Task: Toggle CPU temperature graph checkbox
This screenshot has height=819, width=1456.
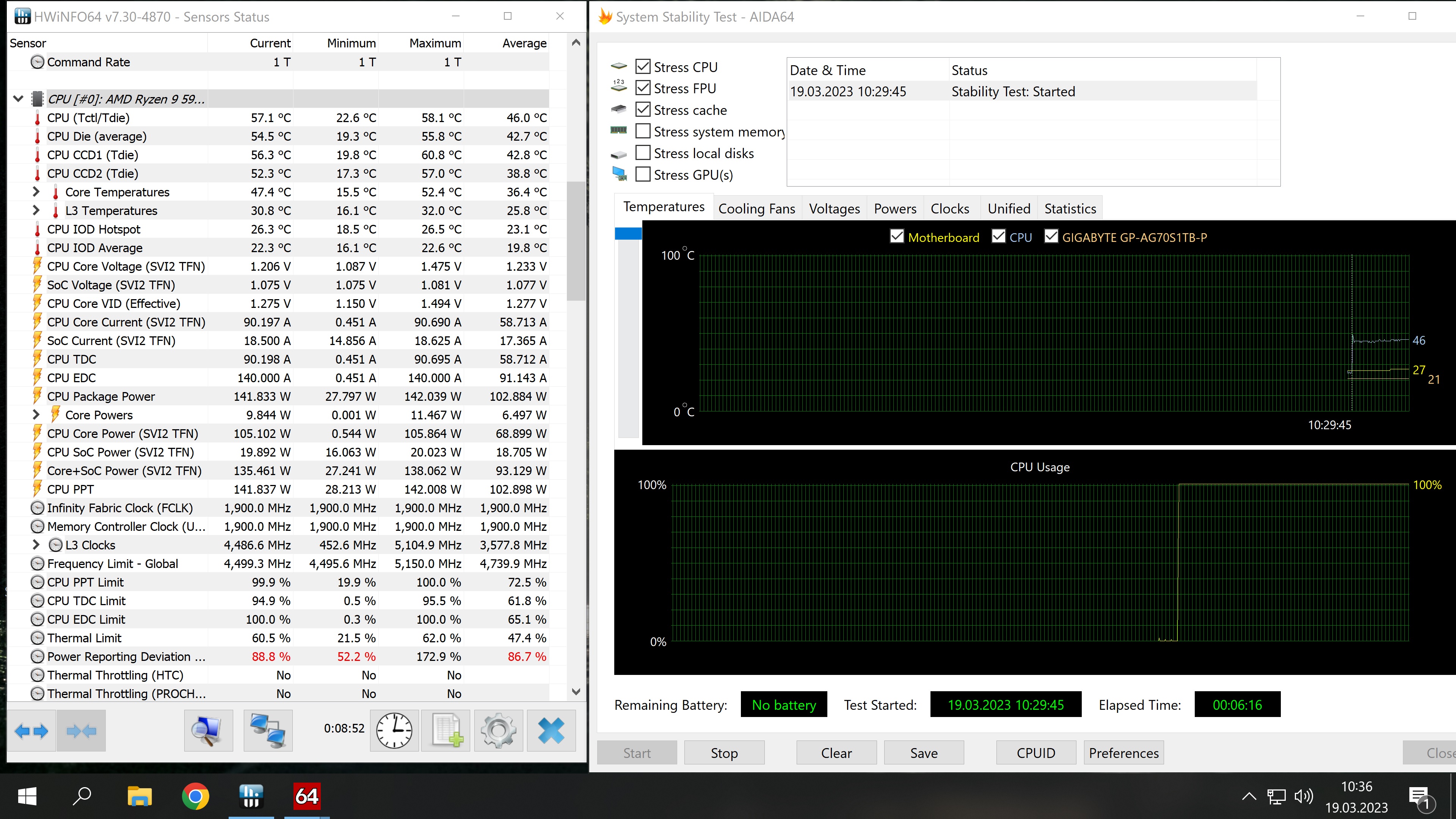Action: (999, 236)
